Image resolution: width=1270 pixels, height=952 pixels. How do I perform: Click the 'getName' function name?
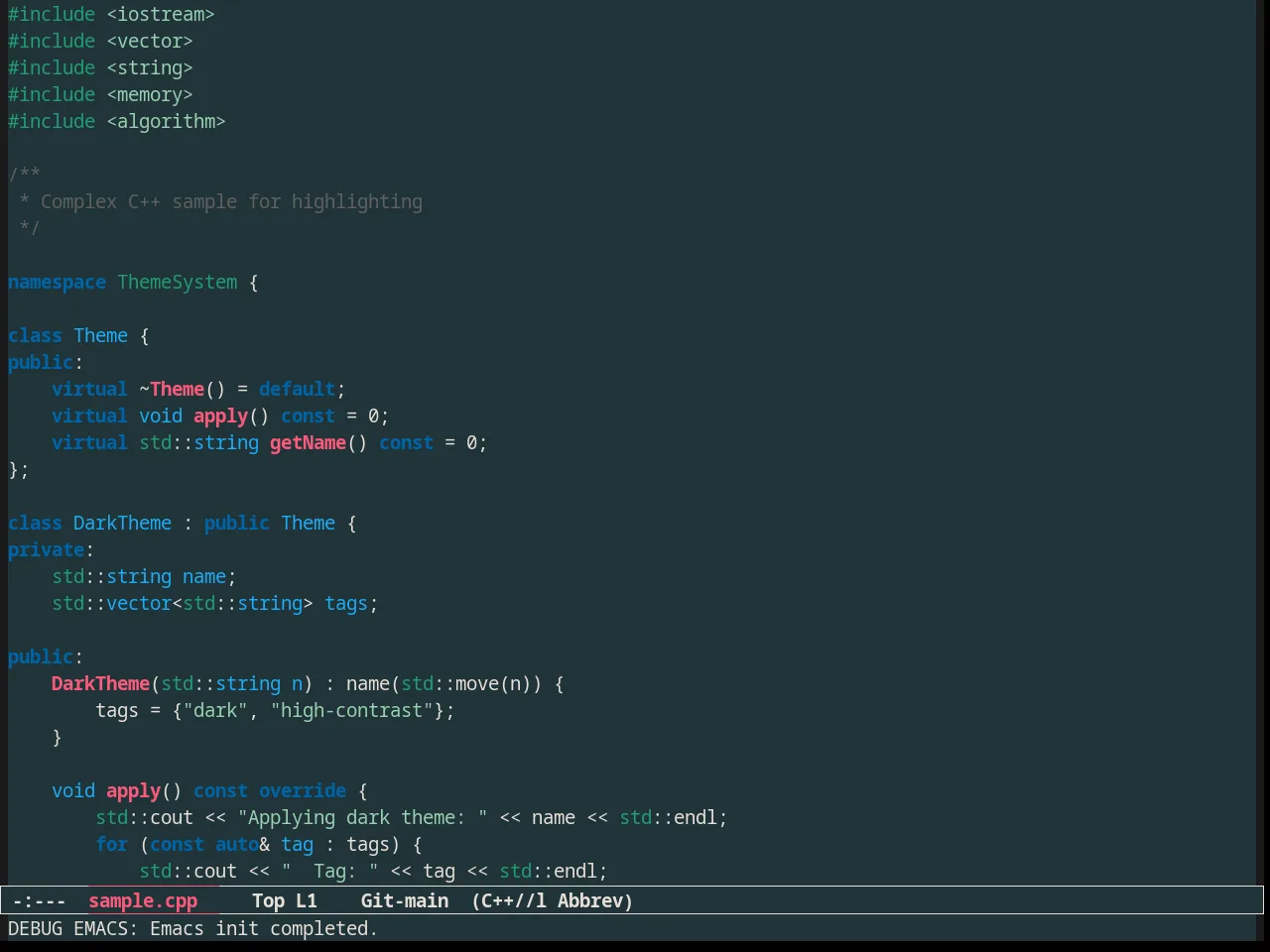308,442
